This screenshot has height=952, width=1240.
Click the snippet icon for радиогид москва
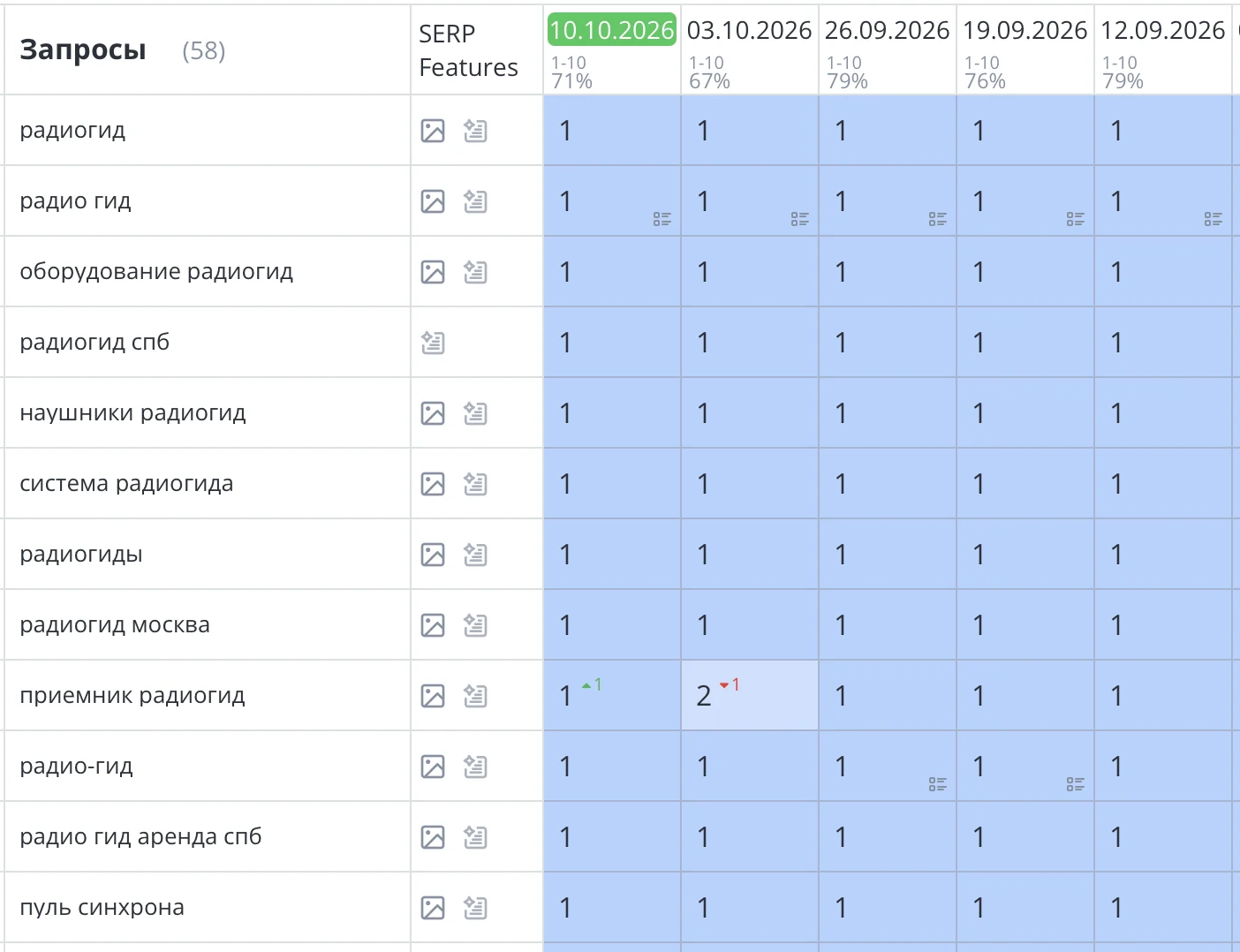point(475,625)
